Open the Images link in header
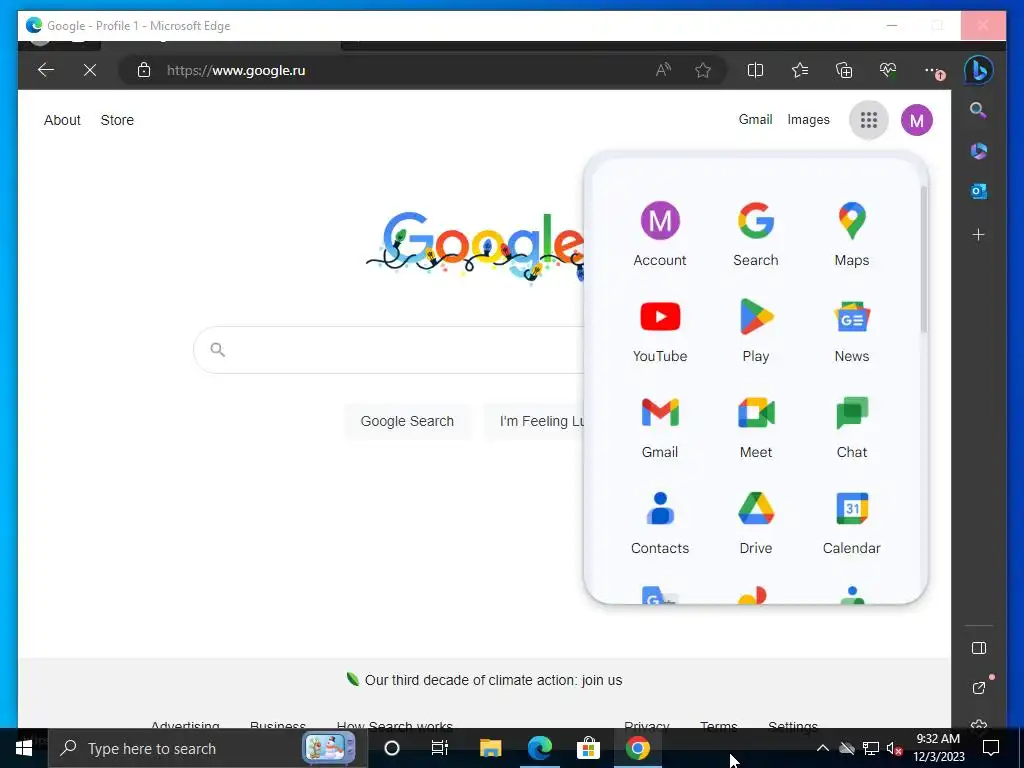Screen dimensions: 1024x768 (x=808, y=120)
